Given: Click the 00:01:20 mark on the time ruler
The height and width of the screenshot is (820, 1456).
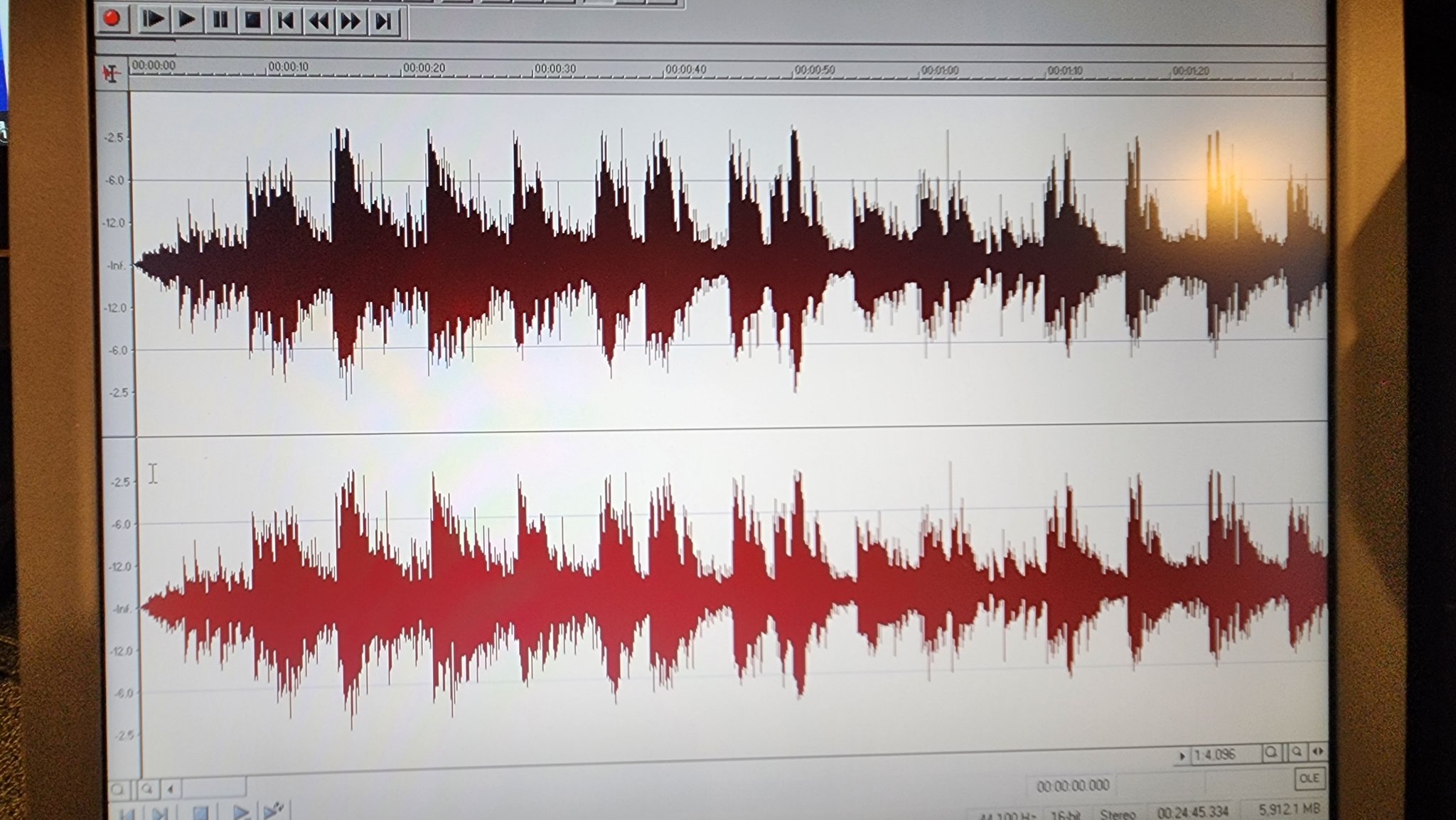Looking at the screenshot, I should tap(1190, 71).
